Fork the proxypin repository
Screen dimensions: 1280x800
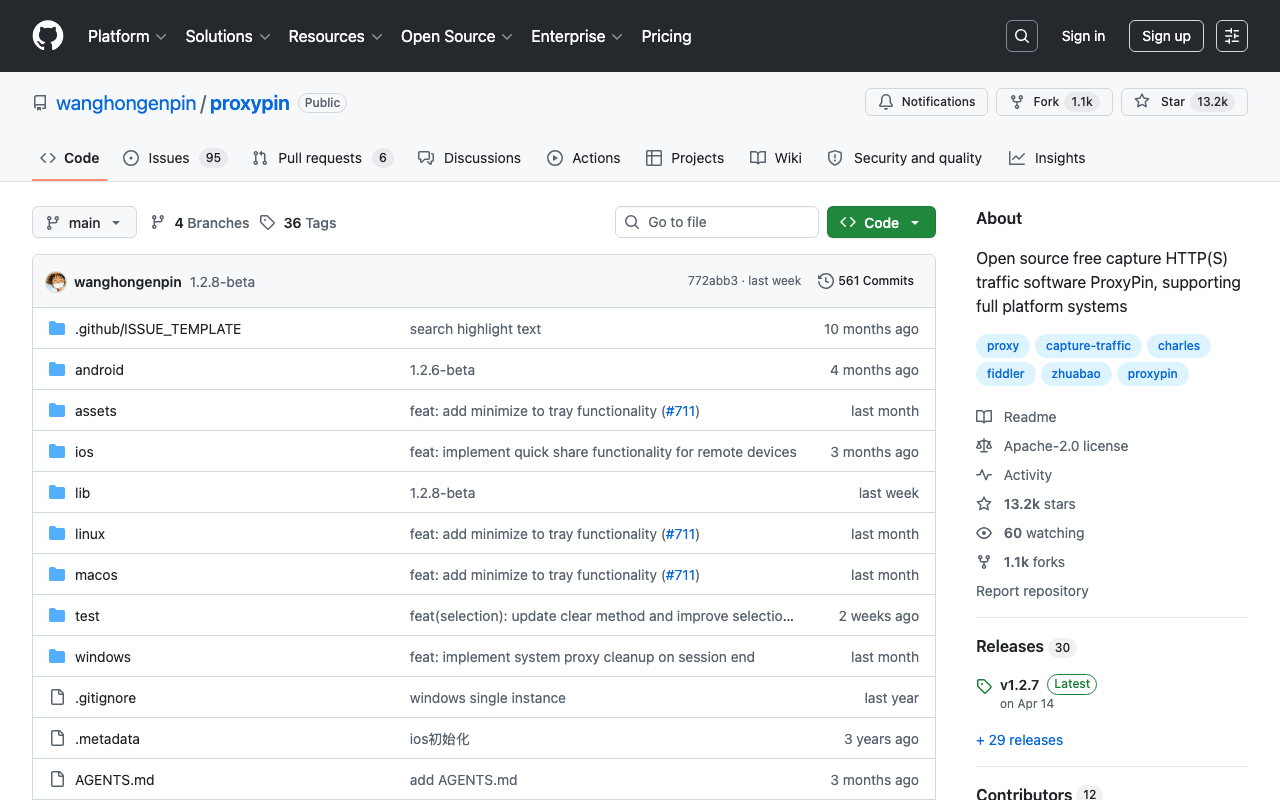coord(1054,102)
